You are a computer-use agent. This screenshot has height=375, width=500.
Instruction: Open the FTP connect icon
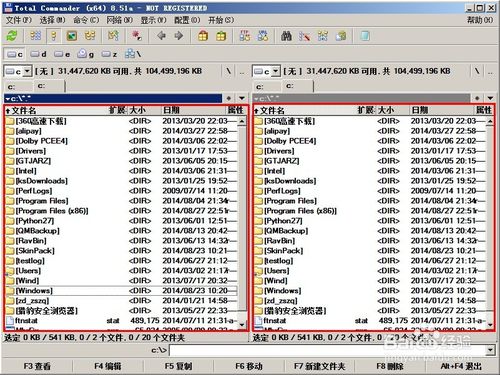pyautogui.click(x=245, y=36)
